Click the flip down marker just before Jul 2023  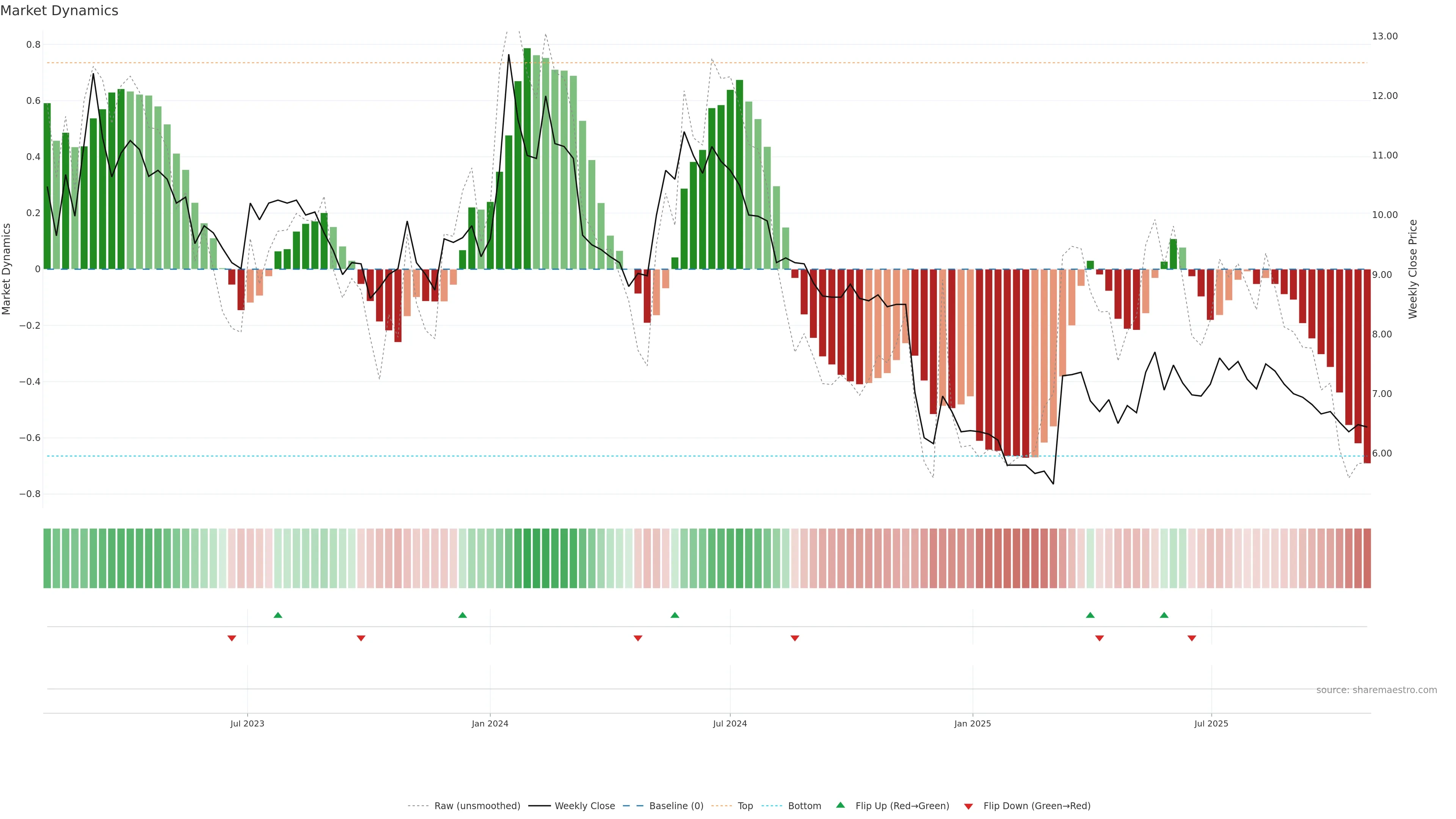tap(232, 638)
